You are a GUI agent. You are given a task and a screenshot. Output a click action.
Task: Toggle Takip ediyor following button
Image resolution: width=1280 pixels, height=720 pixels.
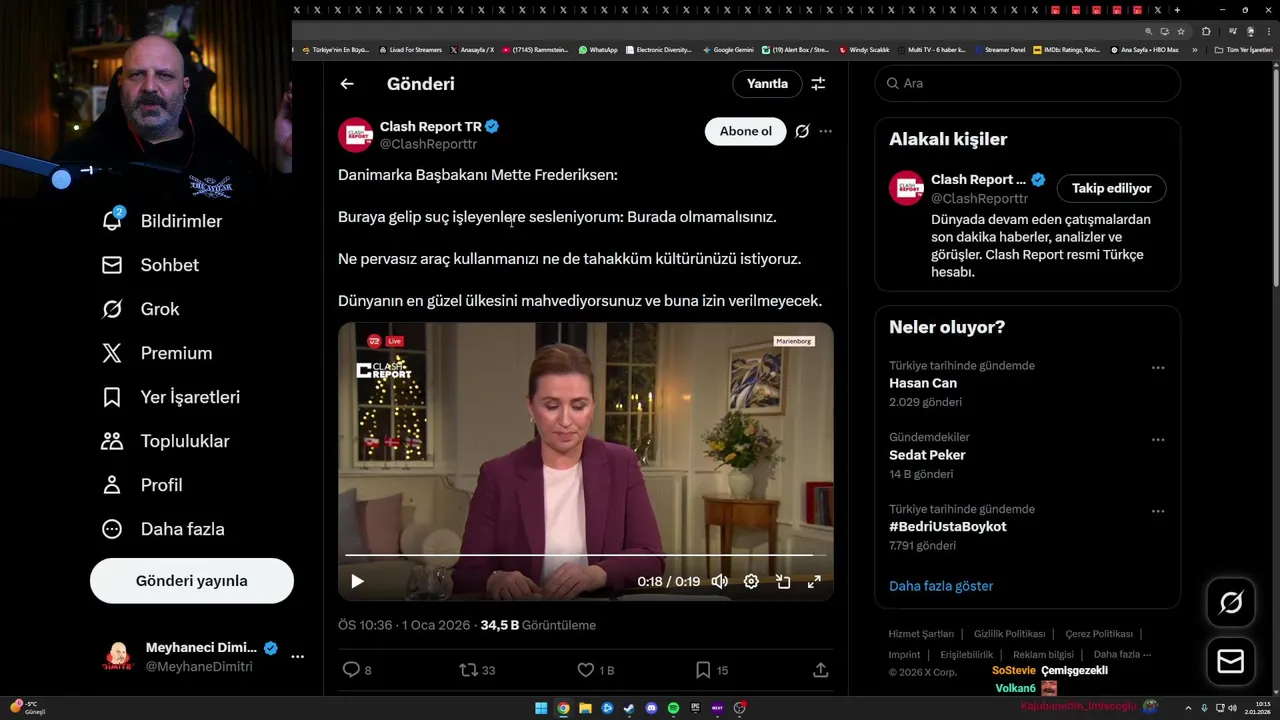(x=1111, y=188)
